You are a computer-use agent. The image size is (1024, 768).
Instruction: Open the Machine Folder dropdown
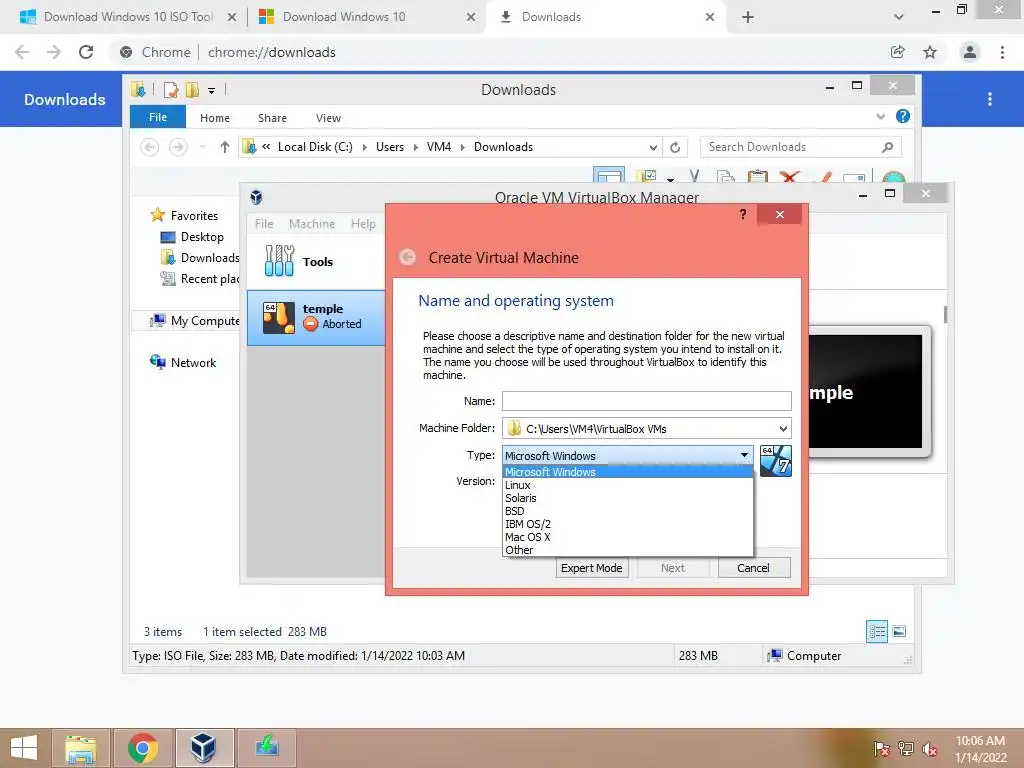(x=783, y=428)
